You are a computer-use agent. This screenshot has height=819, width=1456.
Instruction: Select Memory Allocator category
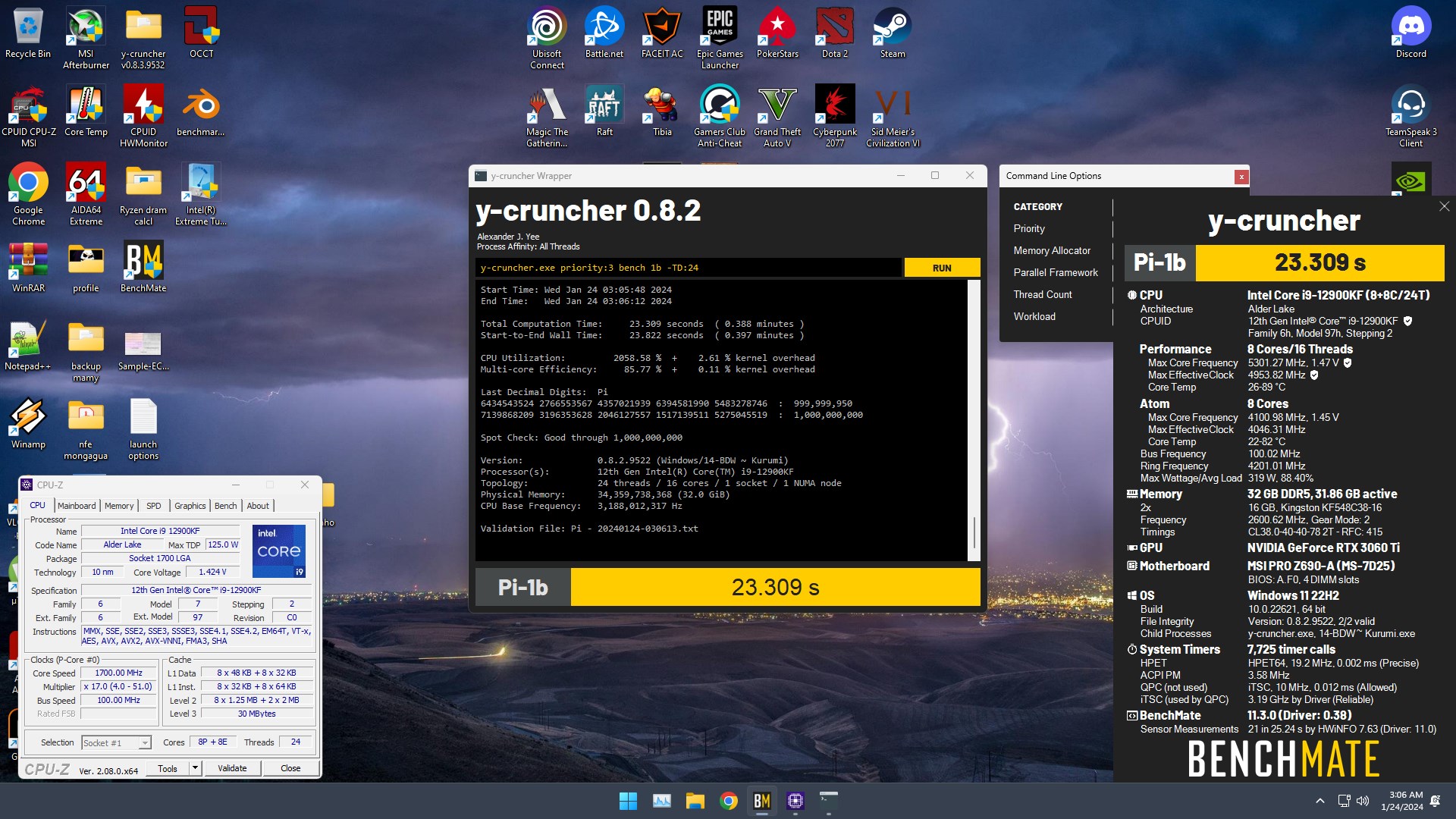pos(1052,250)
